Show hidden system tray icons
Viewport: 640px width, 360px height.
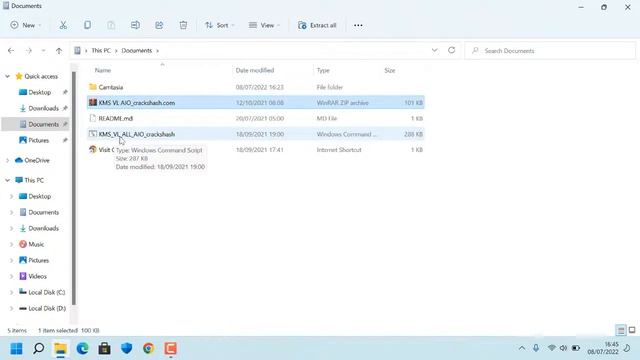point(522,348)
